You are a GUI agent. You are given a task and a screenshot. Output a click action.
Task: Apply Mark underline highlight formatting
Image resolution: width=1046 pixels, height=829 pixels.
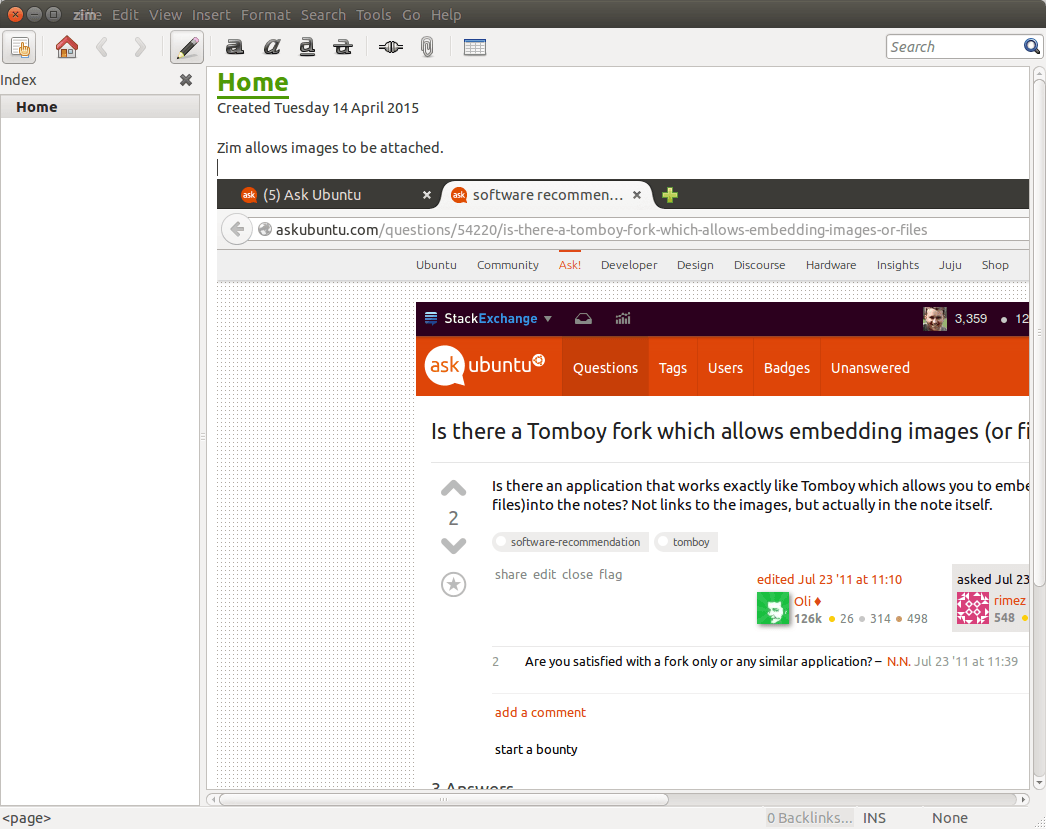coord(308,47)
